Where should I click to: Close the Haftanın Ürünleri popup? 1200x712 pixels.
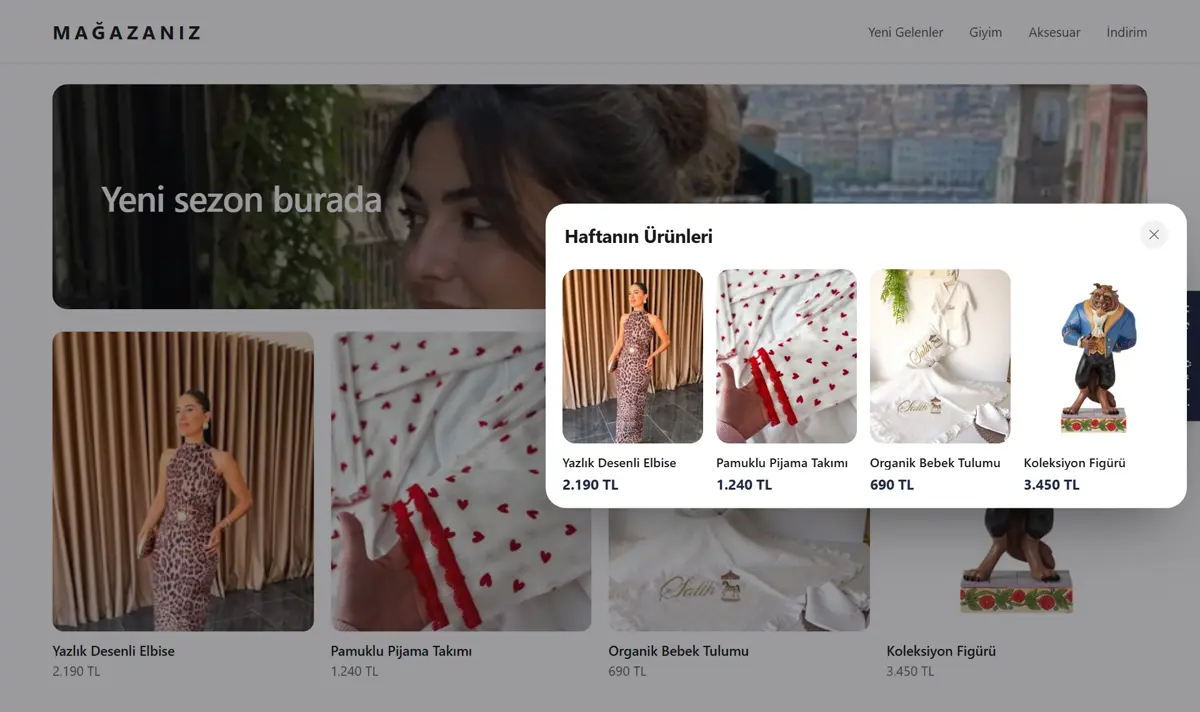coord(1154,235)
